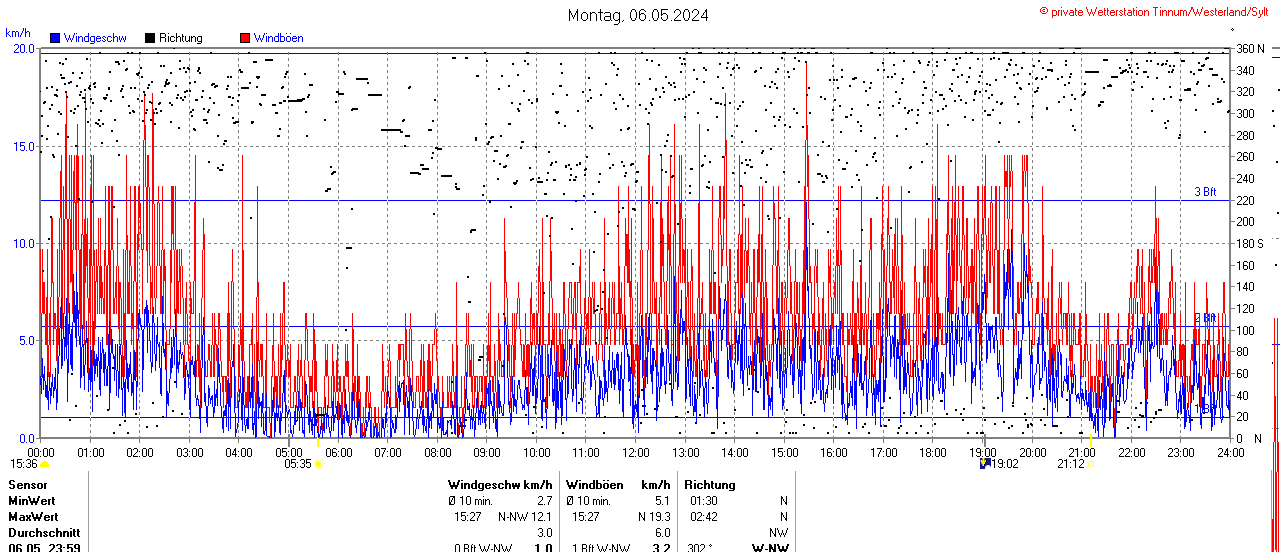The image size is (1280, 552).
Task: Click the '0 Bft W-NW' current wind cell
Action: pyautogui.click(x=483, y=548)
